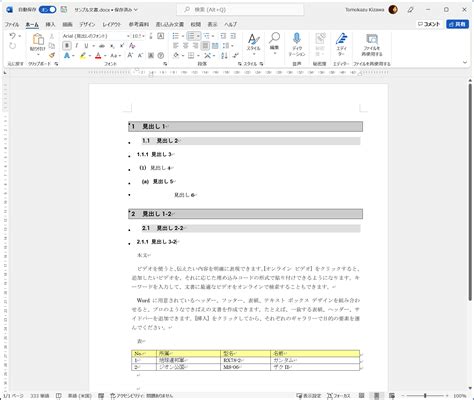Toggle Italic formatting button
Screen dimensions: 474x400
tap(77, 46)
